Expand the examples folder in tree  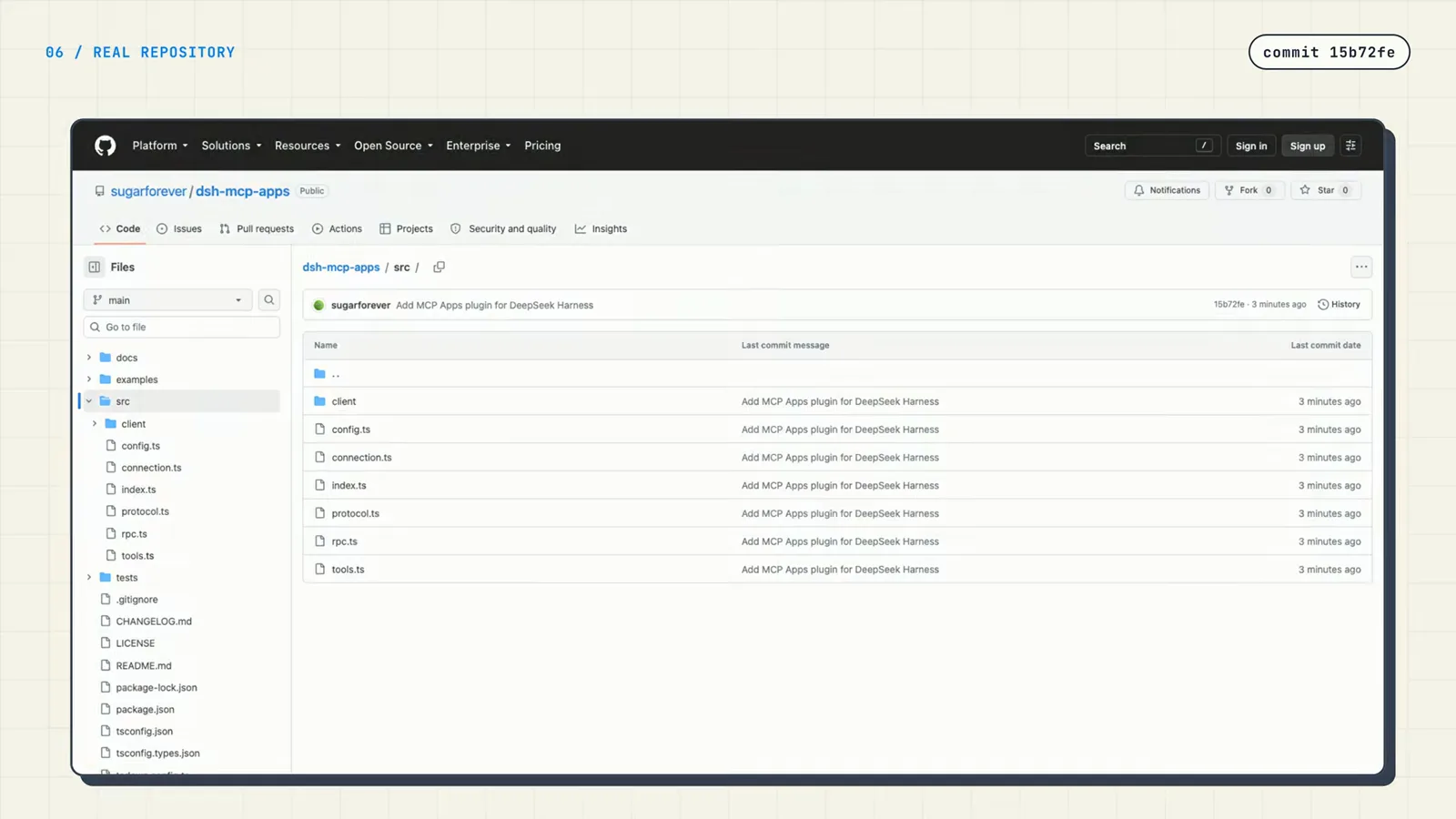(89, 379)
